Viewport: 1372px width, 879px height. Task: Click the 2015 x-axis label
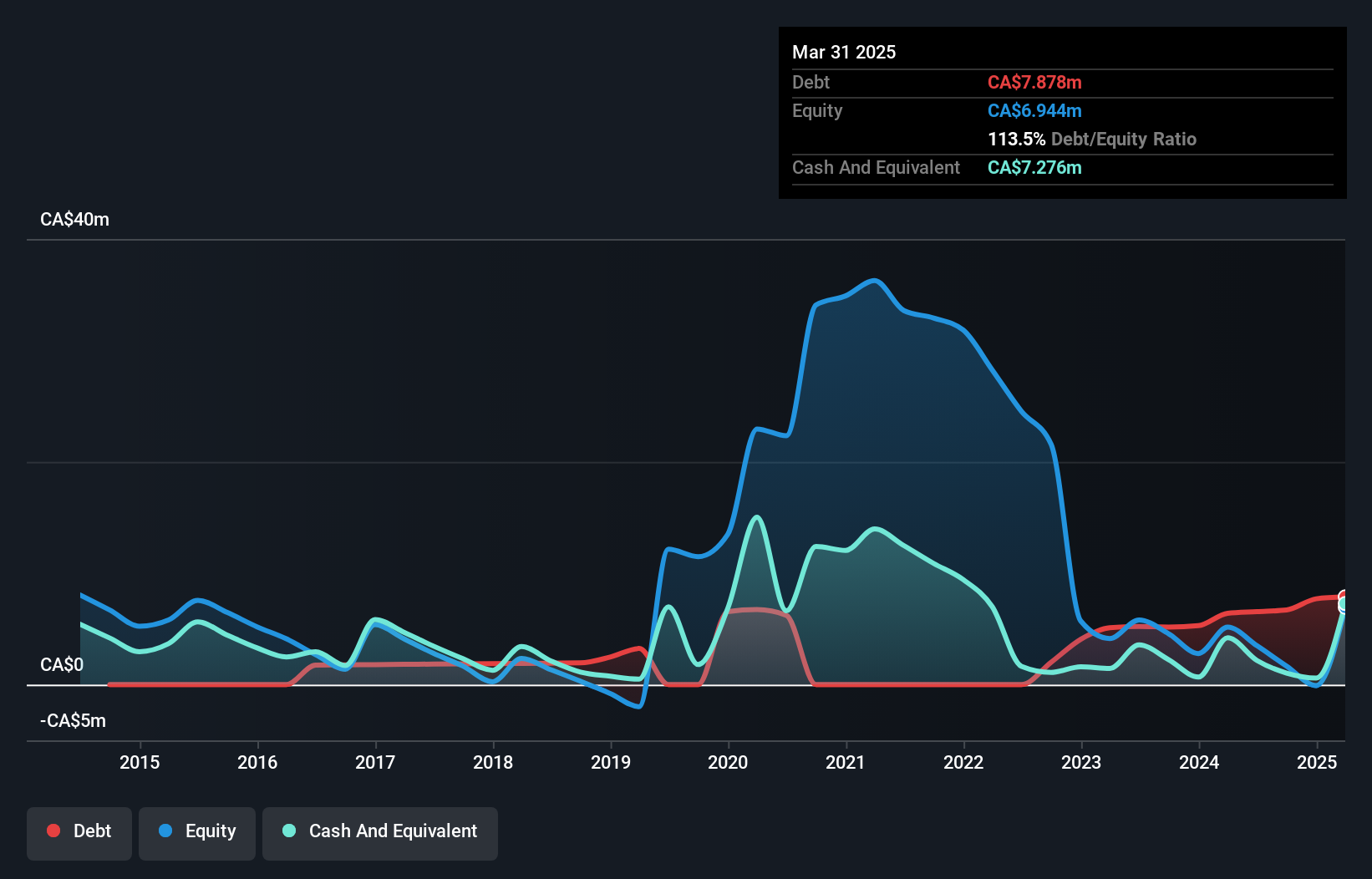(x=140, y=762)
